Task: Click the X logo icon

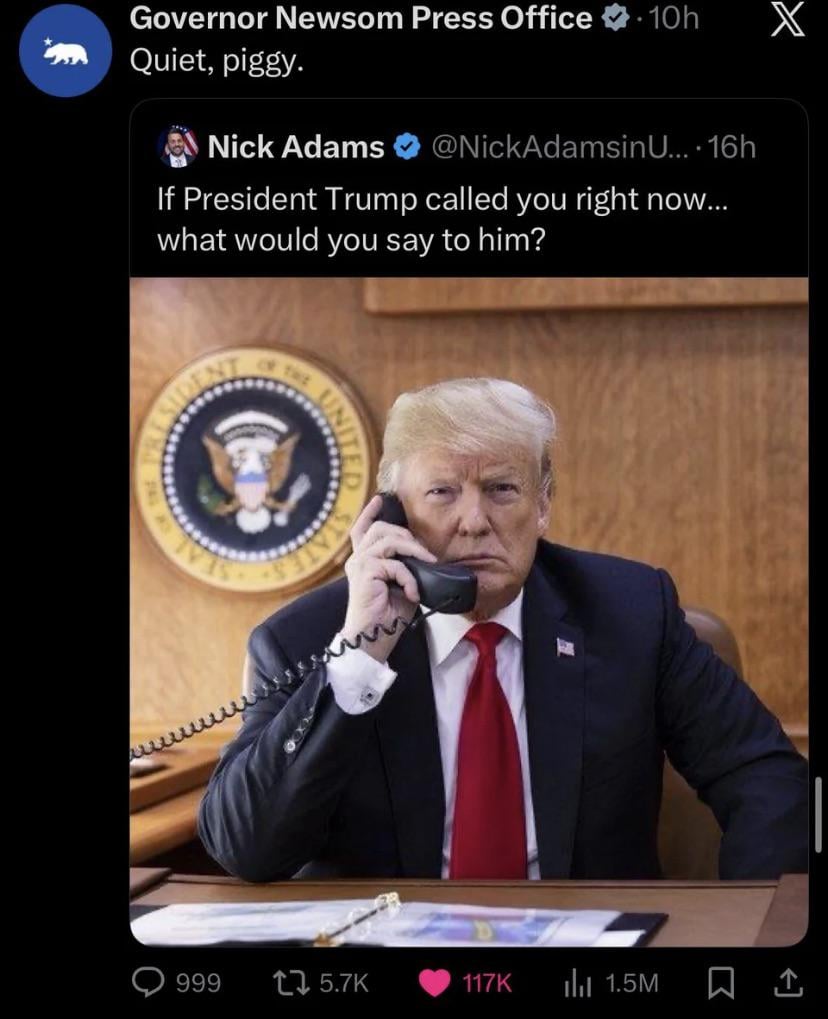Action: (x=788, y=21)
